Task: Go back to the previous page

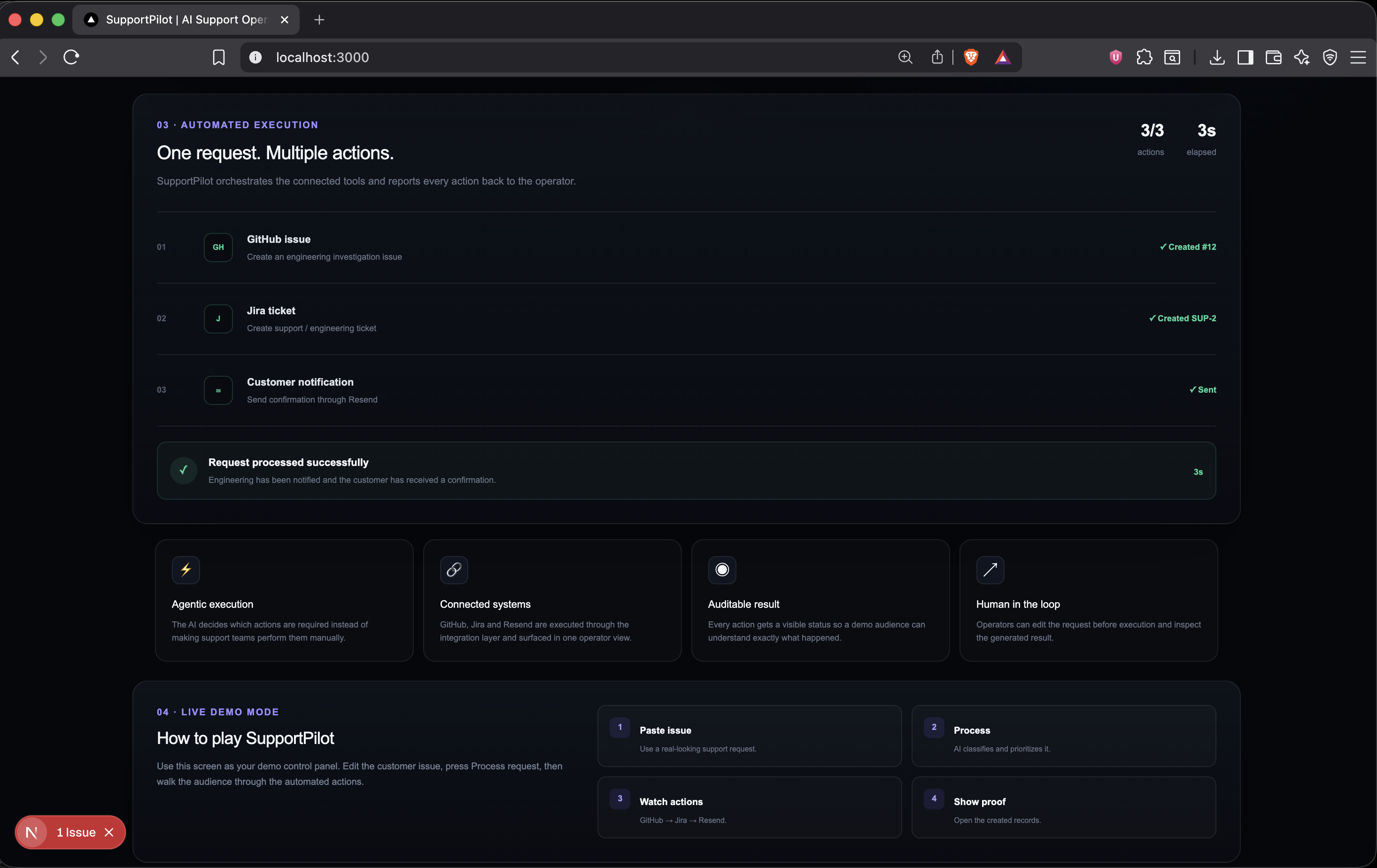Action: pos(16,57)
